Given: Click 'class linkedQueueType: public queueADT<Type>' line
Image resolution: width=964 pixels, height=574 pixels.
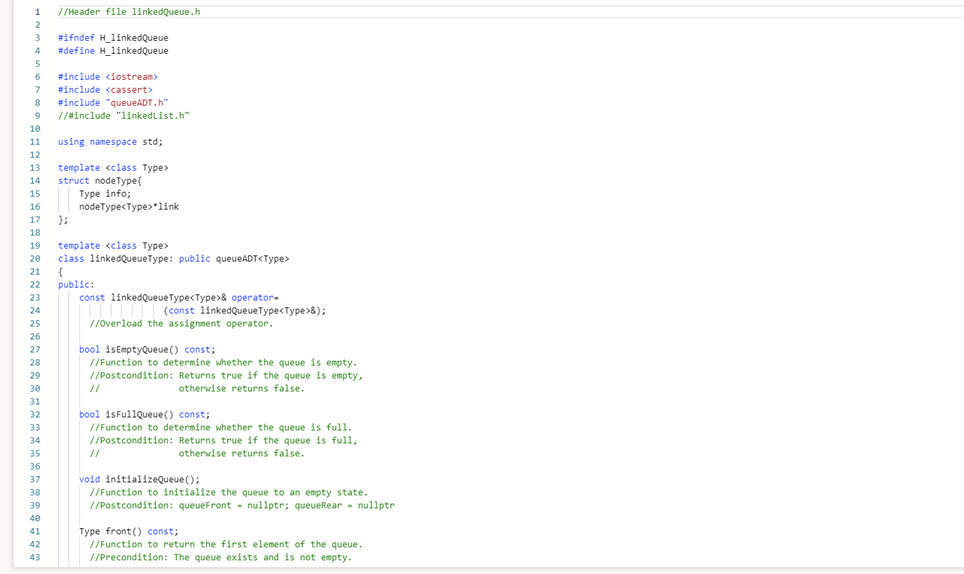Looking at the screenshot, I should pyautogui.click(x=173, y=259).
